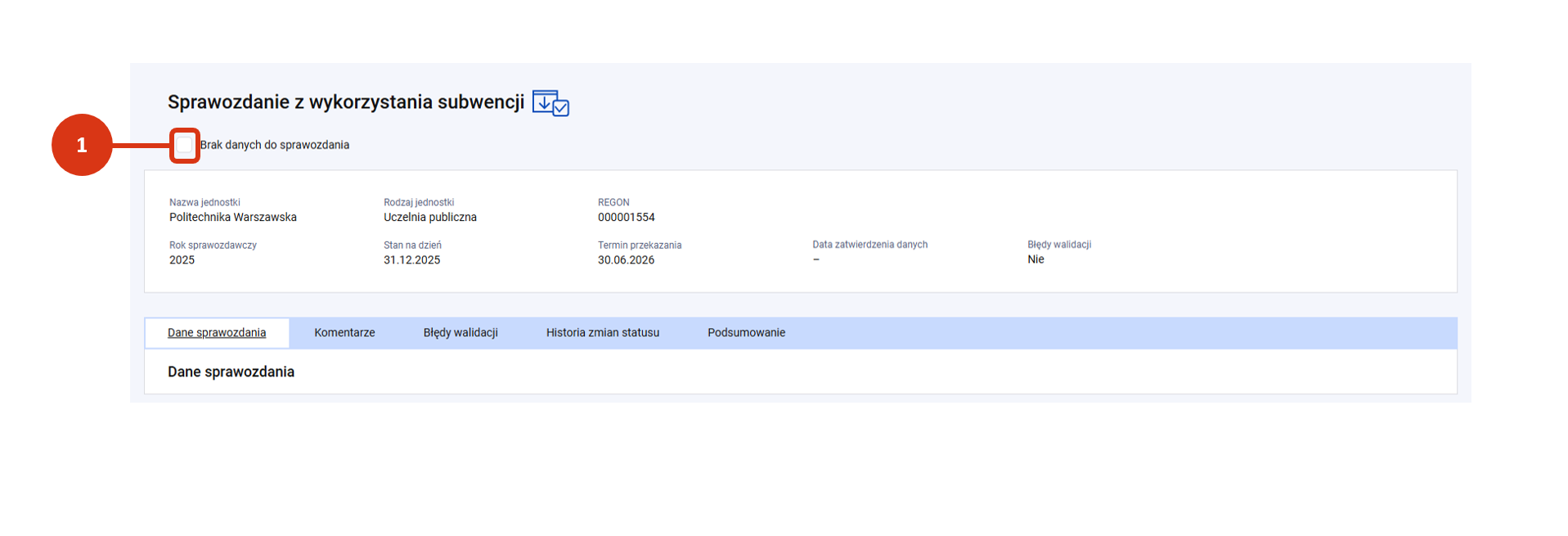The image size is (1568, 536).
Task: Click the unit name 'Politechnika Warszawska'
Action: pos(233,218)
